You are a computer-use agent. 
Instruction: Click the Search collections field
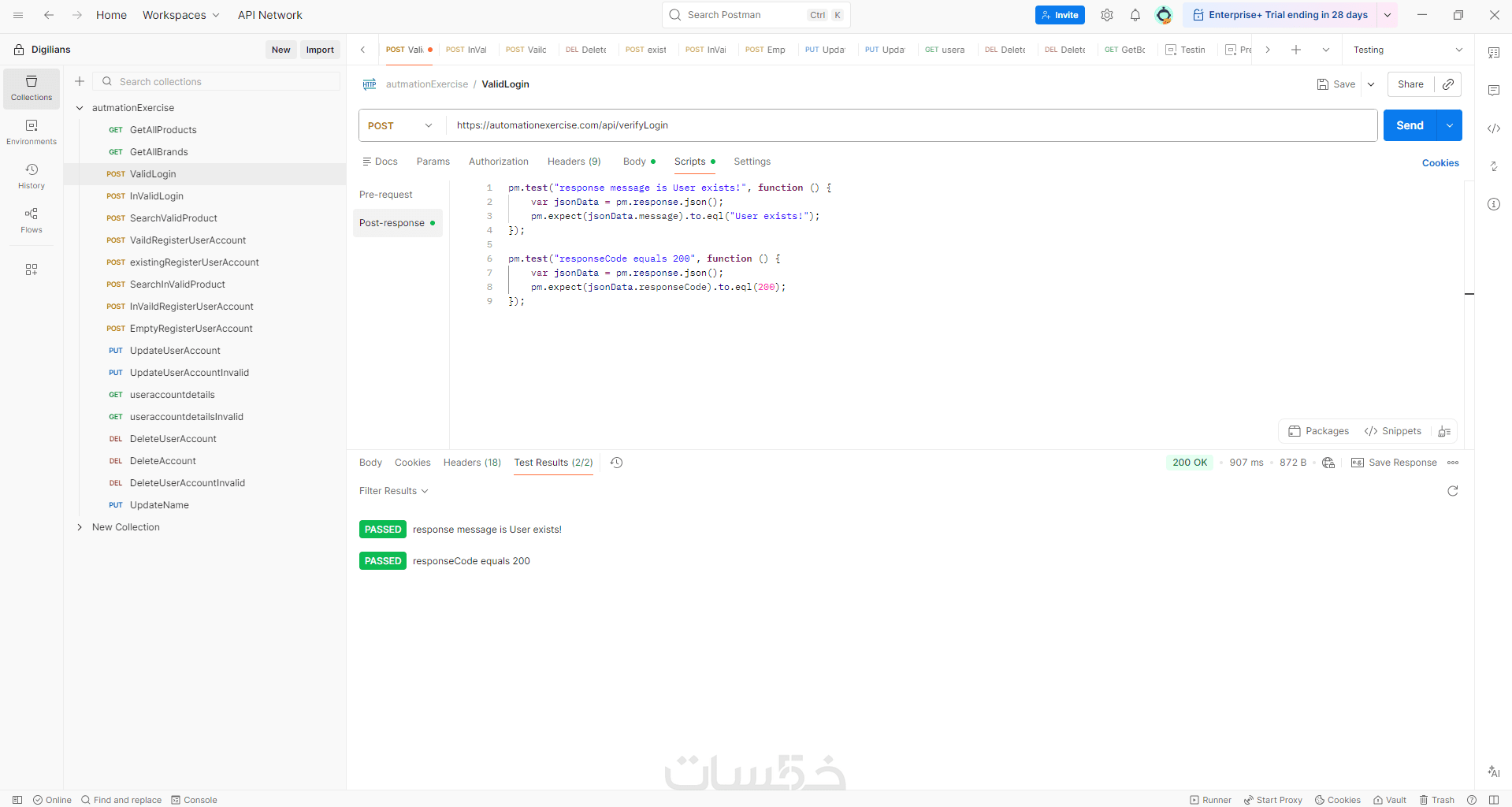point(217,81)
